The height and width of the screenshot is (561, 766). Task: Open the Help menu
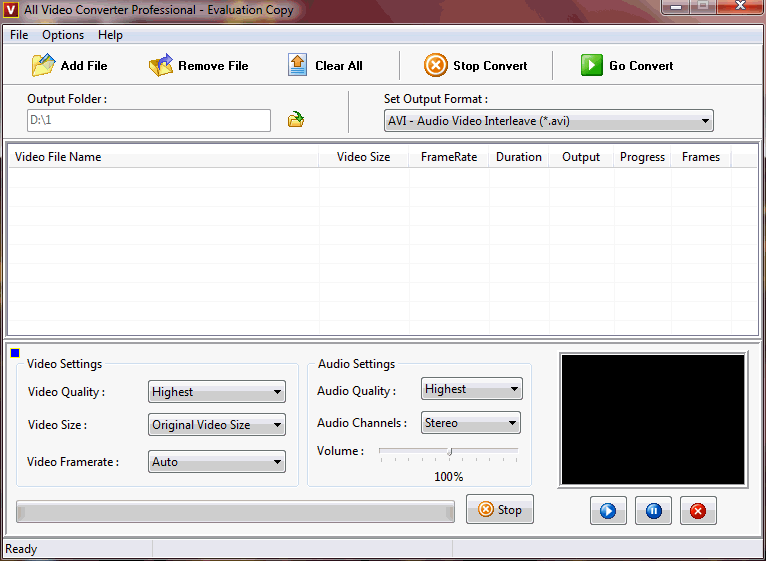point(110,35)
